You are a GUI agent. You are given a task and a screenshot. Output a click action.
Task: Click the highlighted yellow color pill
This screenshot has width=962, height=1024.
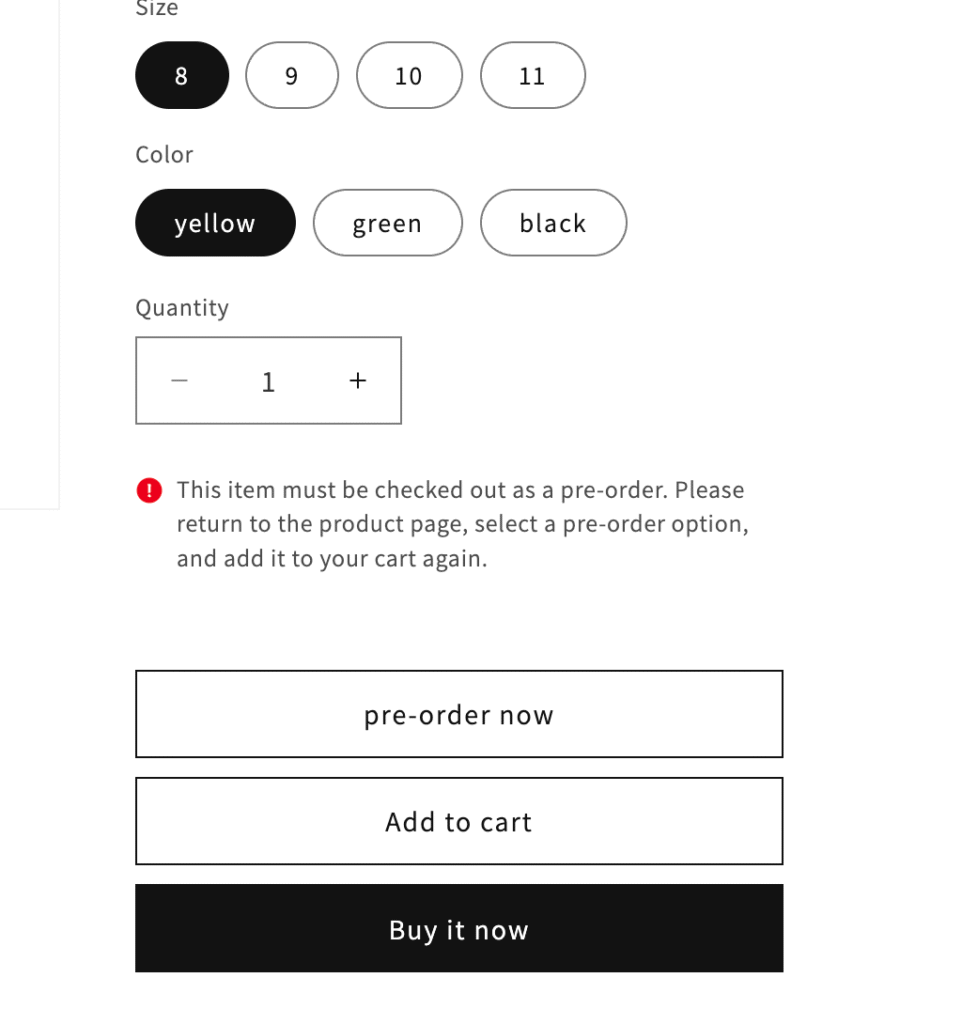click(215, 223)
